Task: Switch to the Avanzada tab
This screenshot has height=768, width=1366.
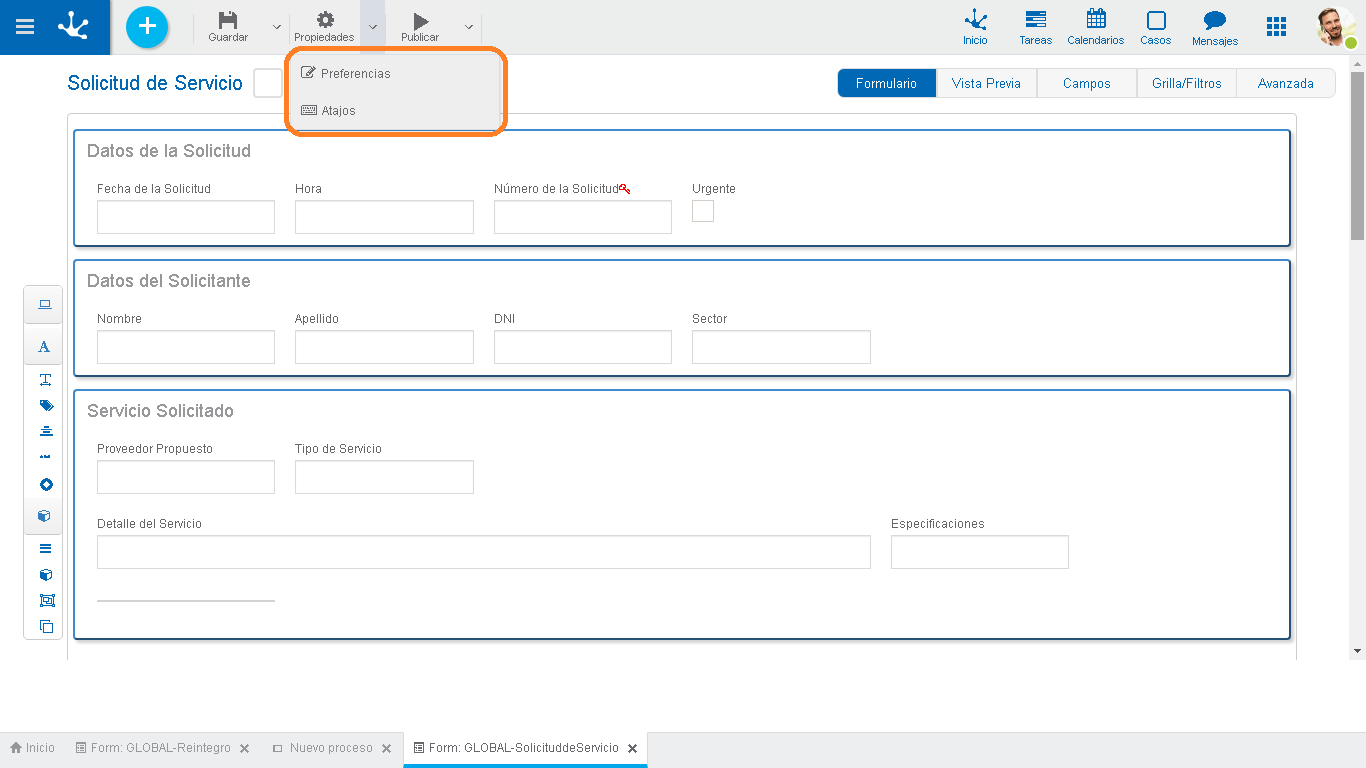Action: click(1286, 83)
